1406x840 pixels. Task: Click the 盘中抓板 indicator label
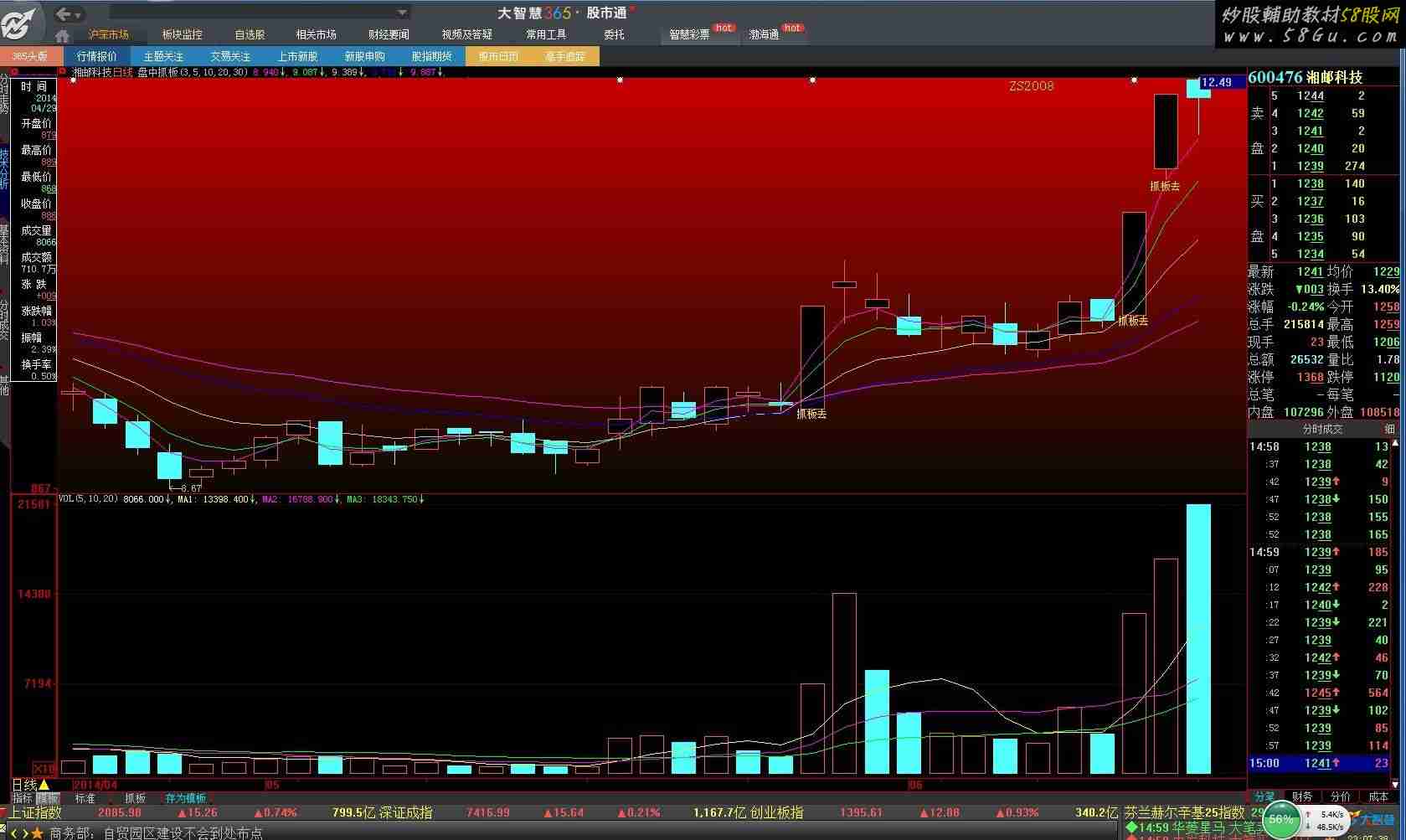coord(157,72)
